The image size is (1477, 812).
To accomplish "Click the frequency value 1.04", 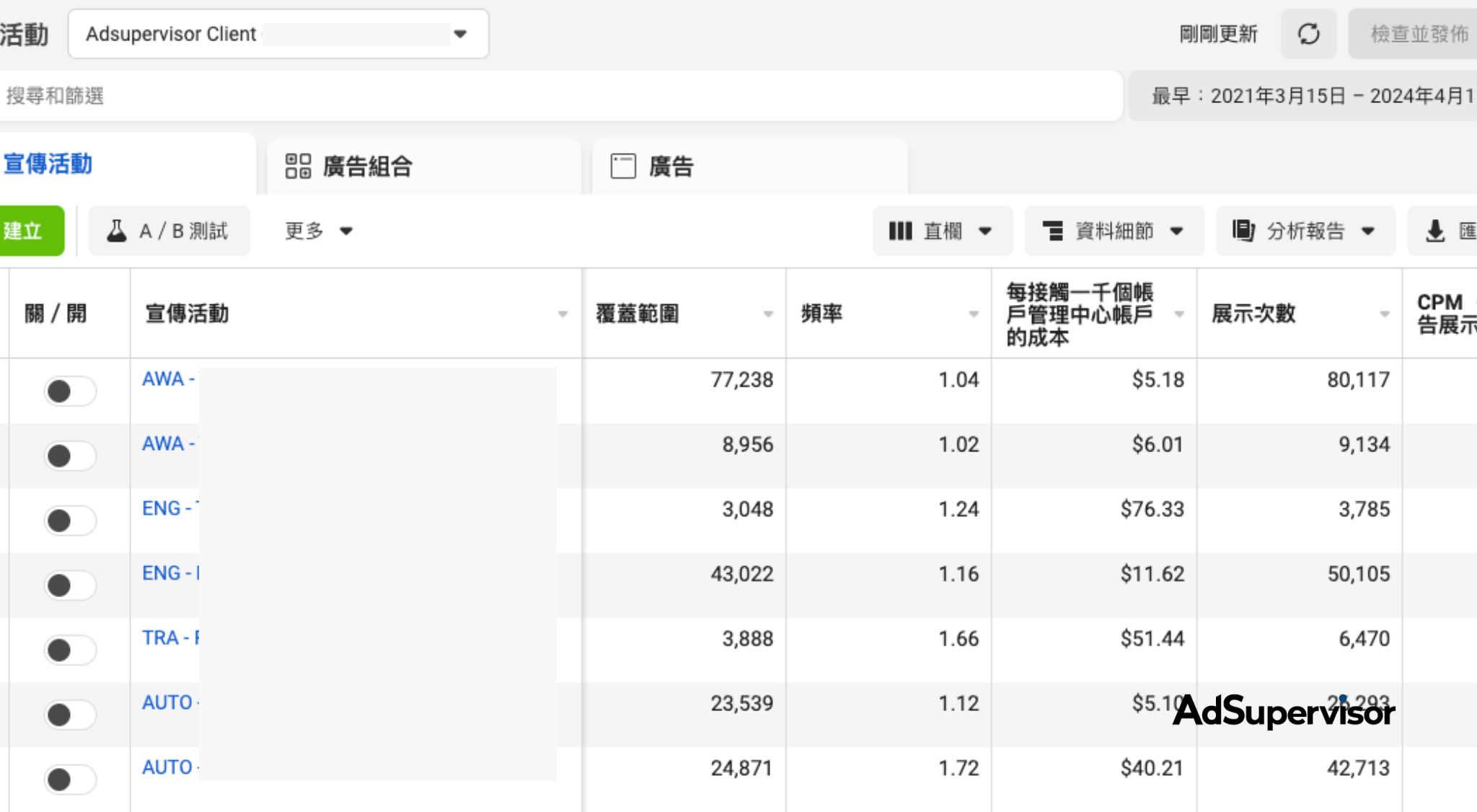I will point(958,379).
